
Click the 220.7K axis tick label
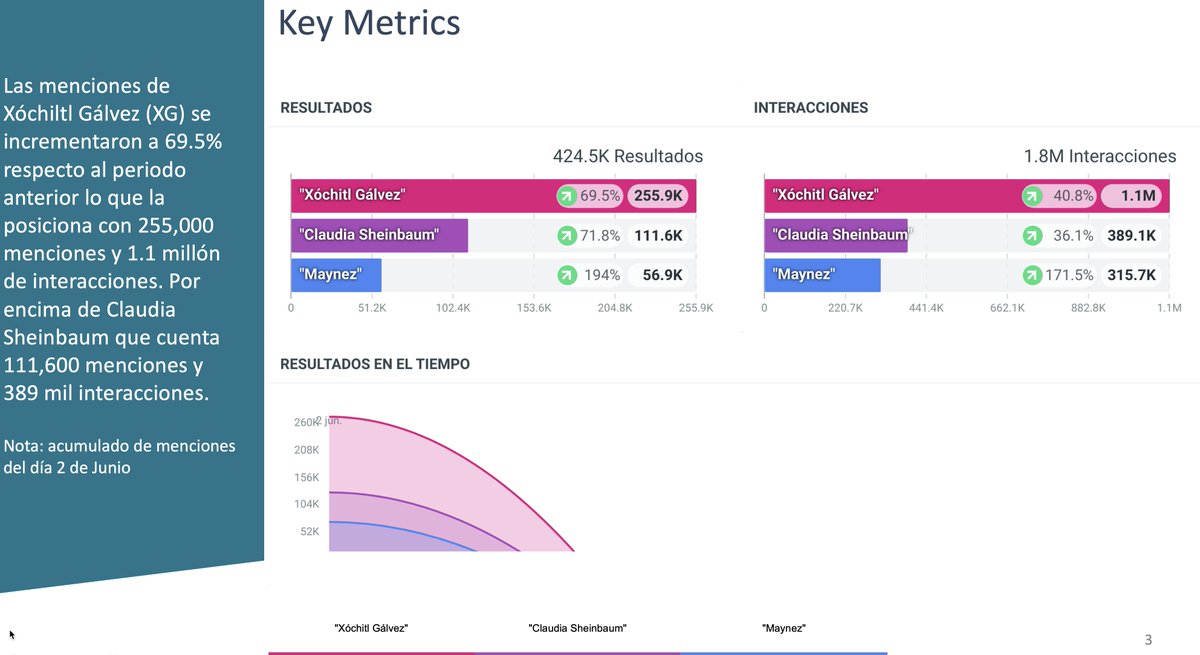tap(845, 308)
